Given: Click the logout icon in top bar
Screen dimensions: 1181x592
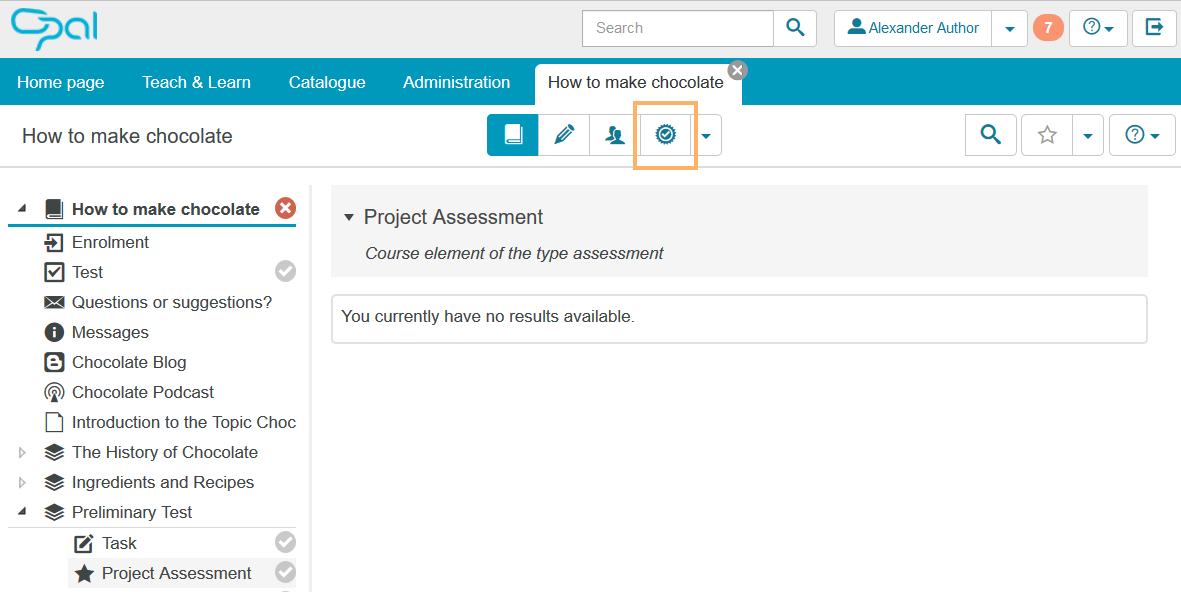Looking at the screenshot, I should point(1154,28).
